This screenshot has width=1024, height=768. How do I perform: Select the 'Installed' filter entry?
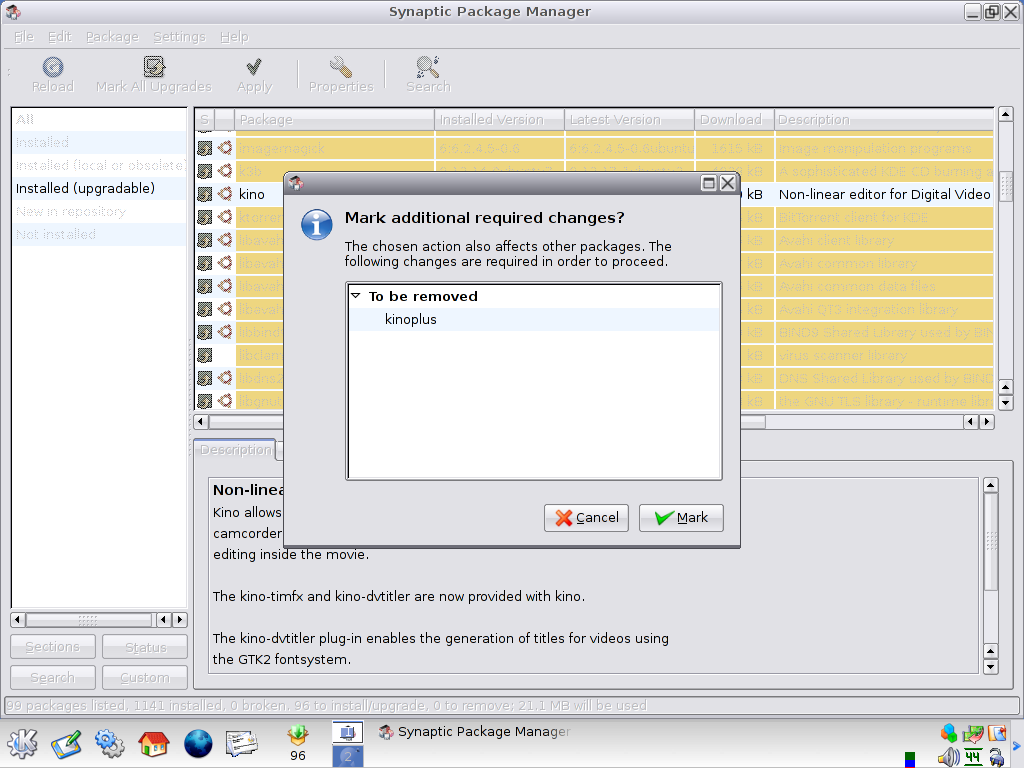(x=99, y=142)
